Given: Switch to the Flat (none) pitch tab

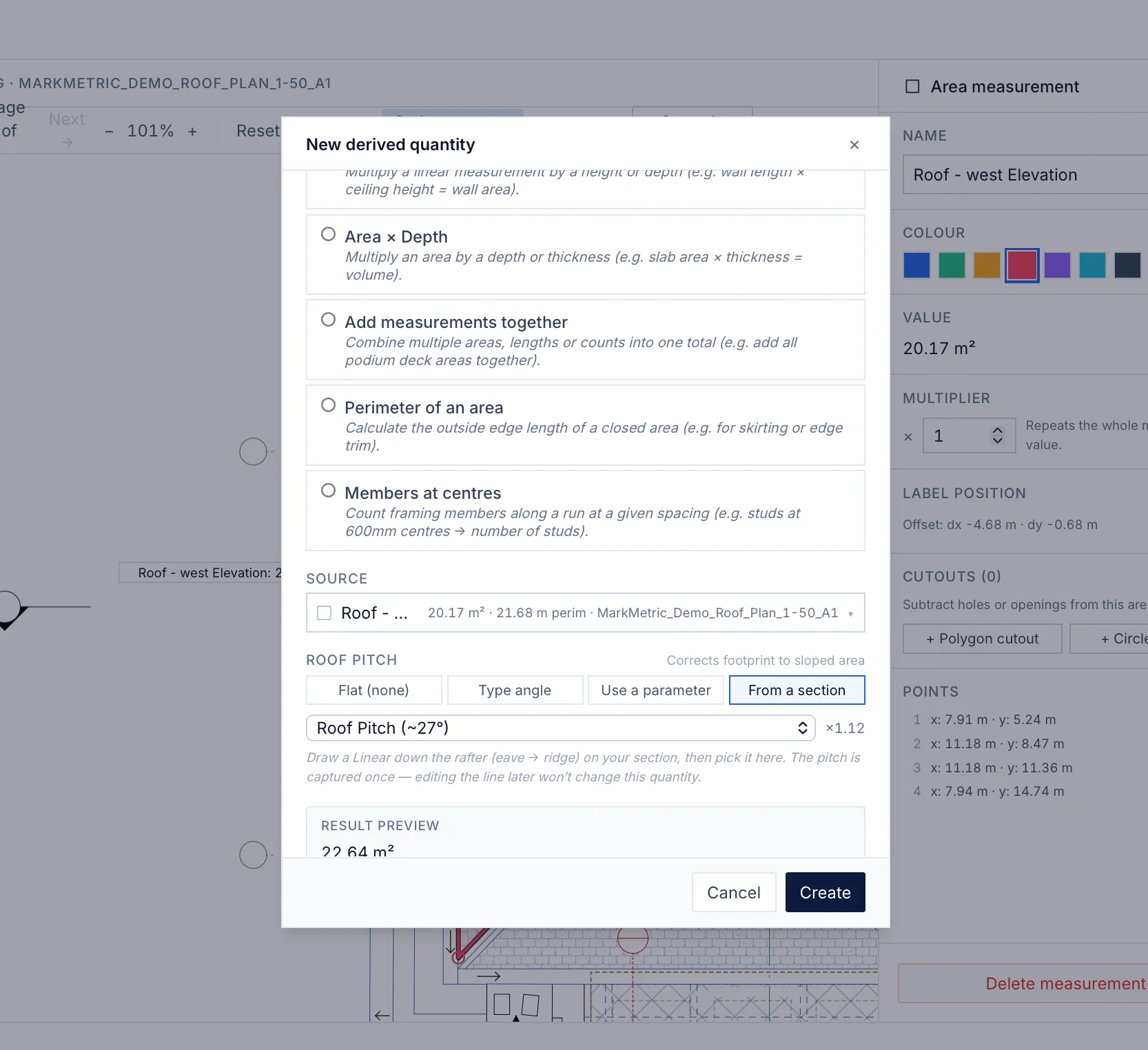Looking at the screenshot, I should tap(373, 690).
